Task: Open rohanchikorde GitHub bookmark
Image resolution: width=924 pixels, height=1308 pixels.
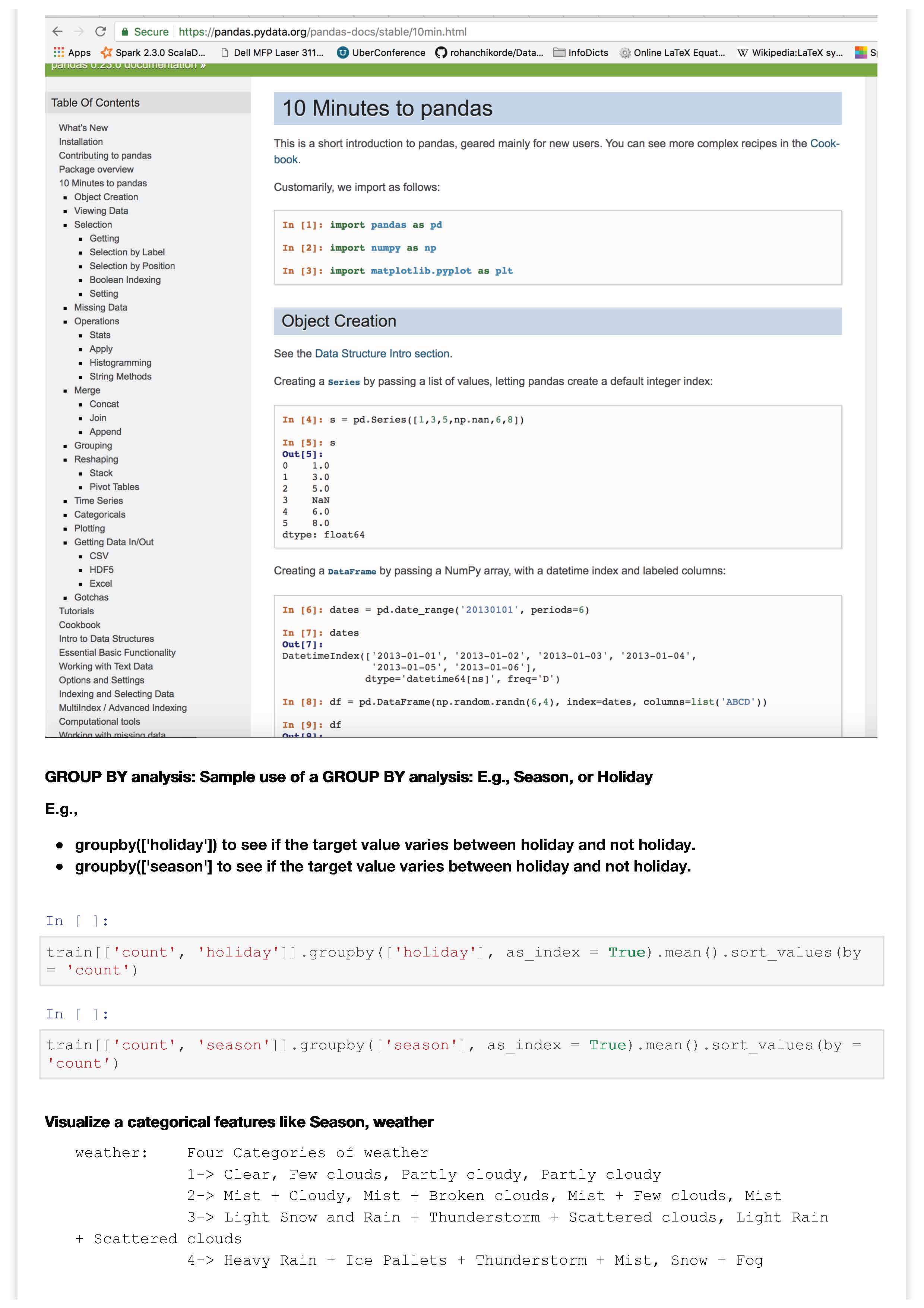Action: [490, 53]
